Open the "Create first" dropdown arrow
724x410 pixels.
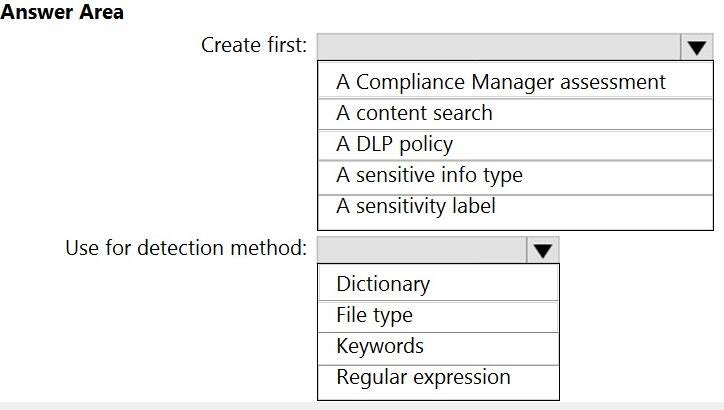pos(696,47)
